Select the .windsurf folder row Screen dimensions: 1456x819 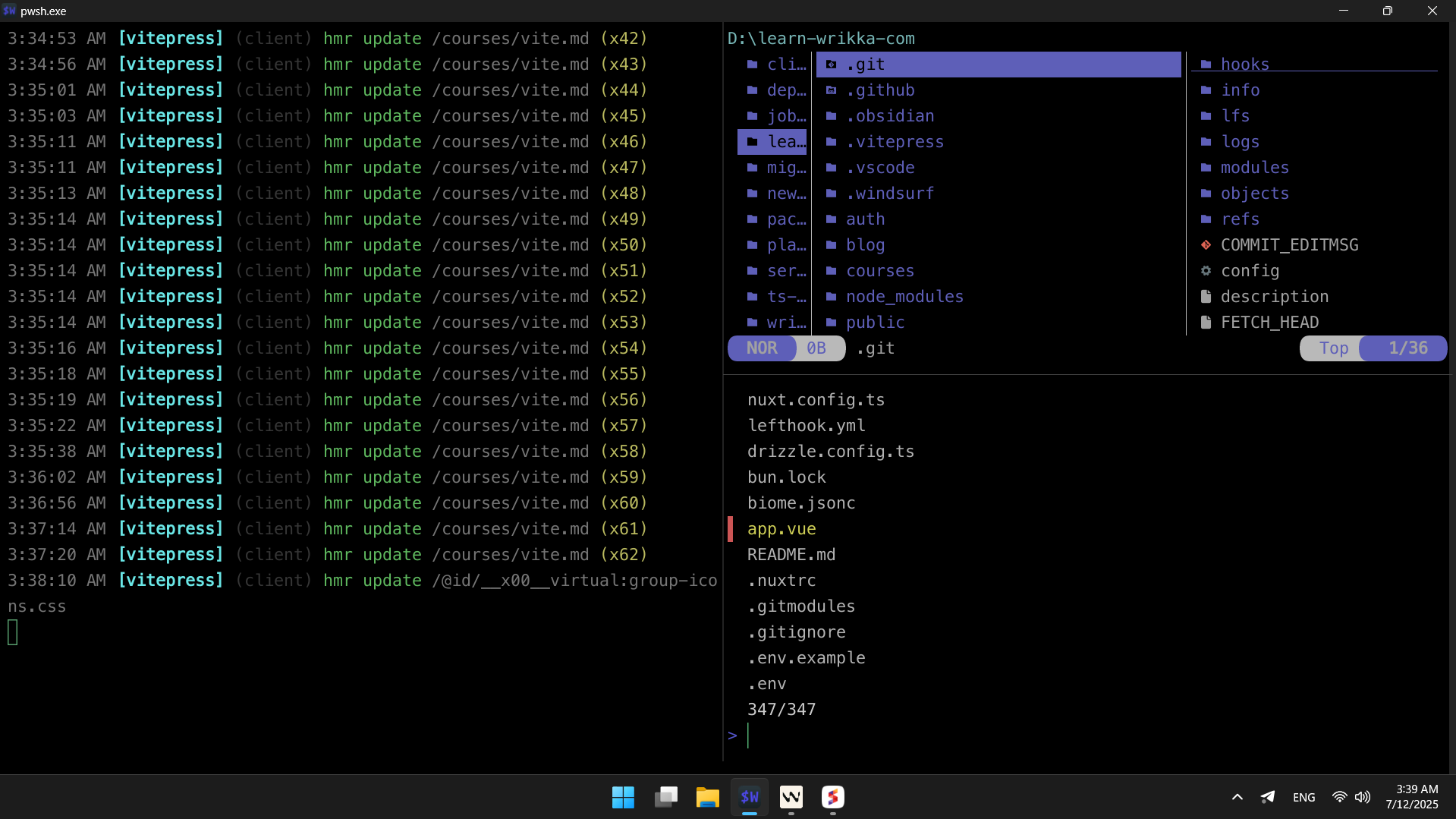point(998,194)
